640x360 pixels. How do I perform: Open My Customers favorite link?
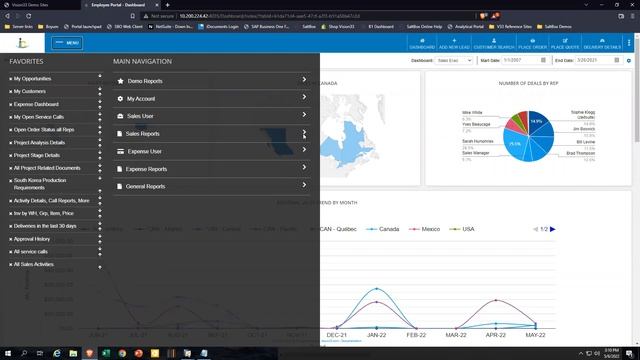pos(30,91)
